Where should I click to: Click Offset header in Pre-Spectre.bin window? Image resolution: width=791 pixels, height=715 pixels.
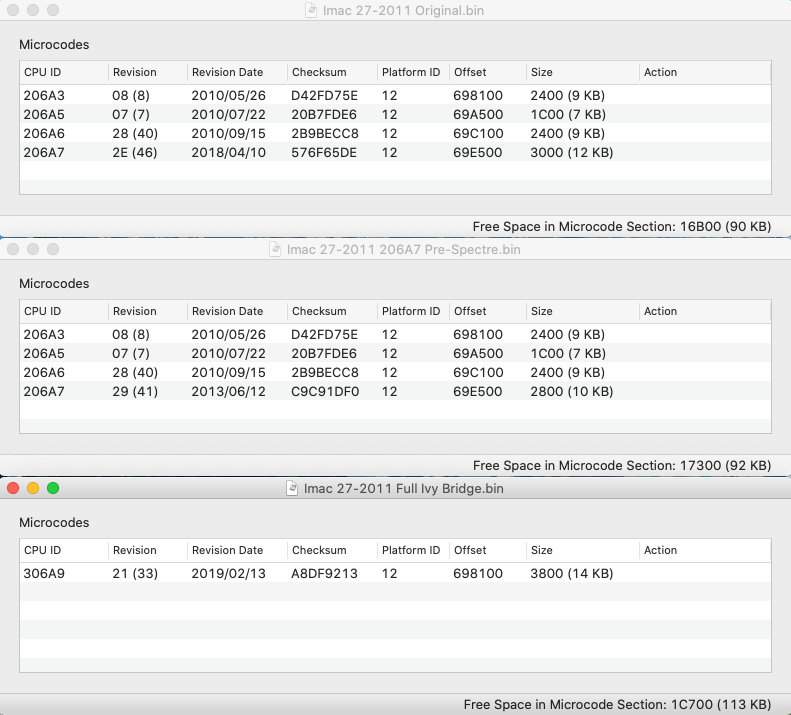point(488,311)
